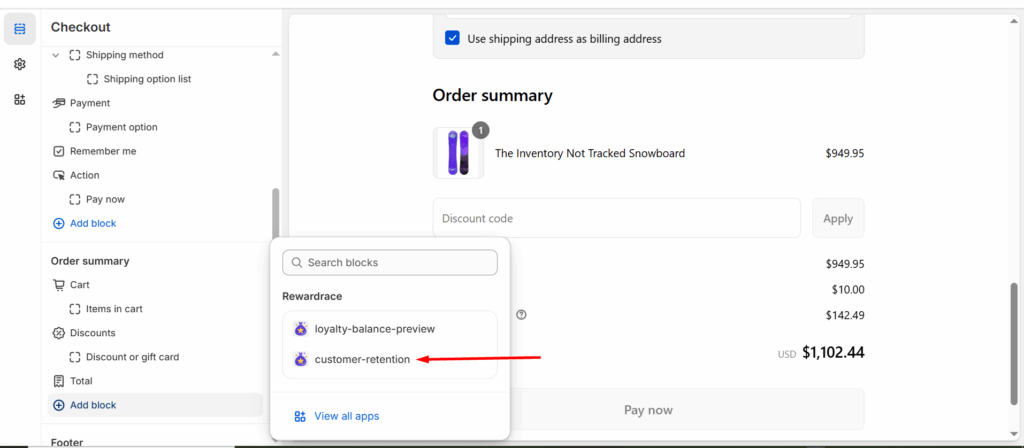Click the Search blocks field
This screenshot has height=448, width=1024.
pos(390,263)
